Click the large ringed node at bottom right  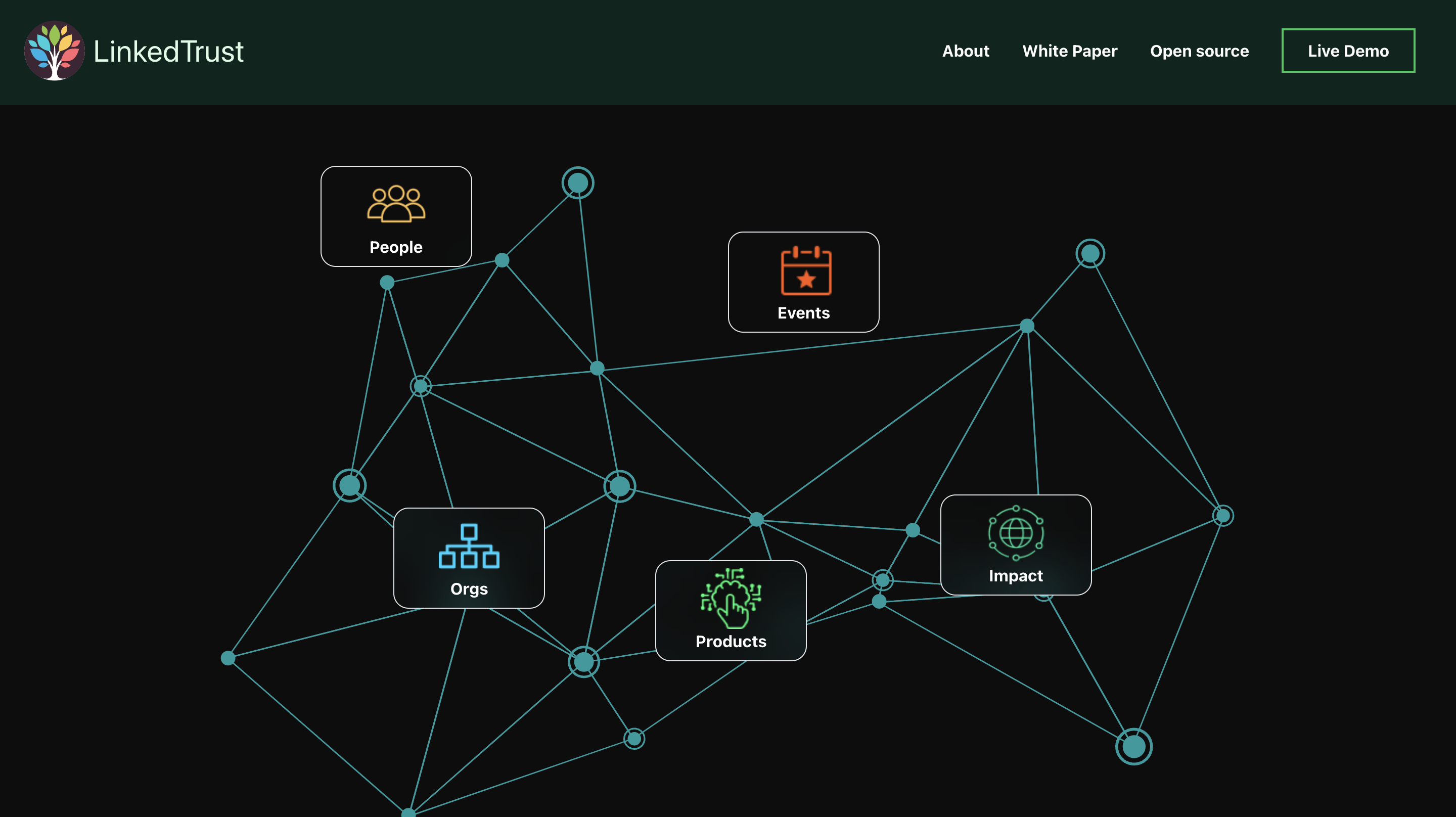point(1133,746)
